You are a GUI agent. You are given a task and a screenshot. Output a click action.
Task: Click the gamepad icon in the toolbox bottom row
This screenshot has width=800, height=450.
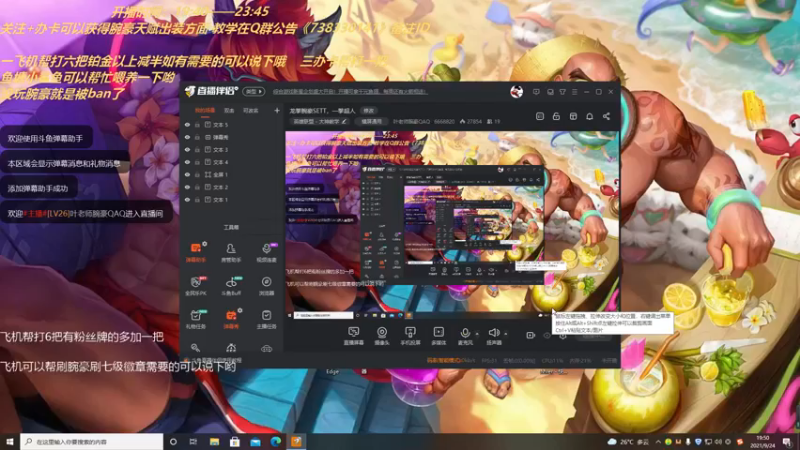coord(266,348)
